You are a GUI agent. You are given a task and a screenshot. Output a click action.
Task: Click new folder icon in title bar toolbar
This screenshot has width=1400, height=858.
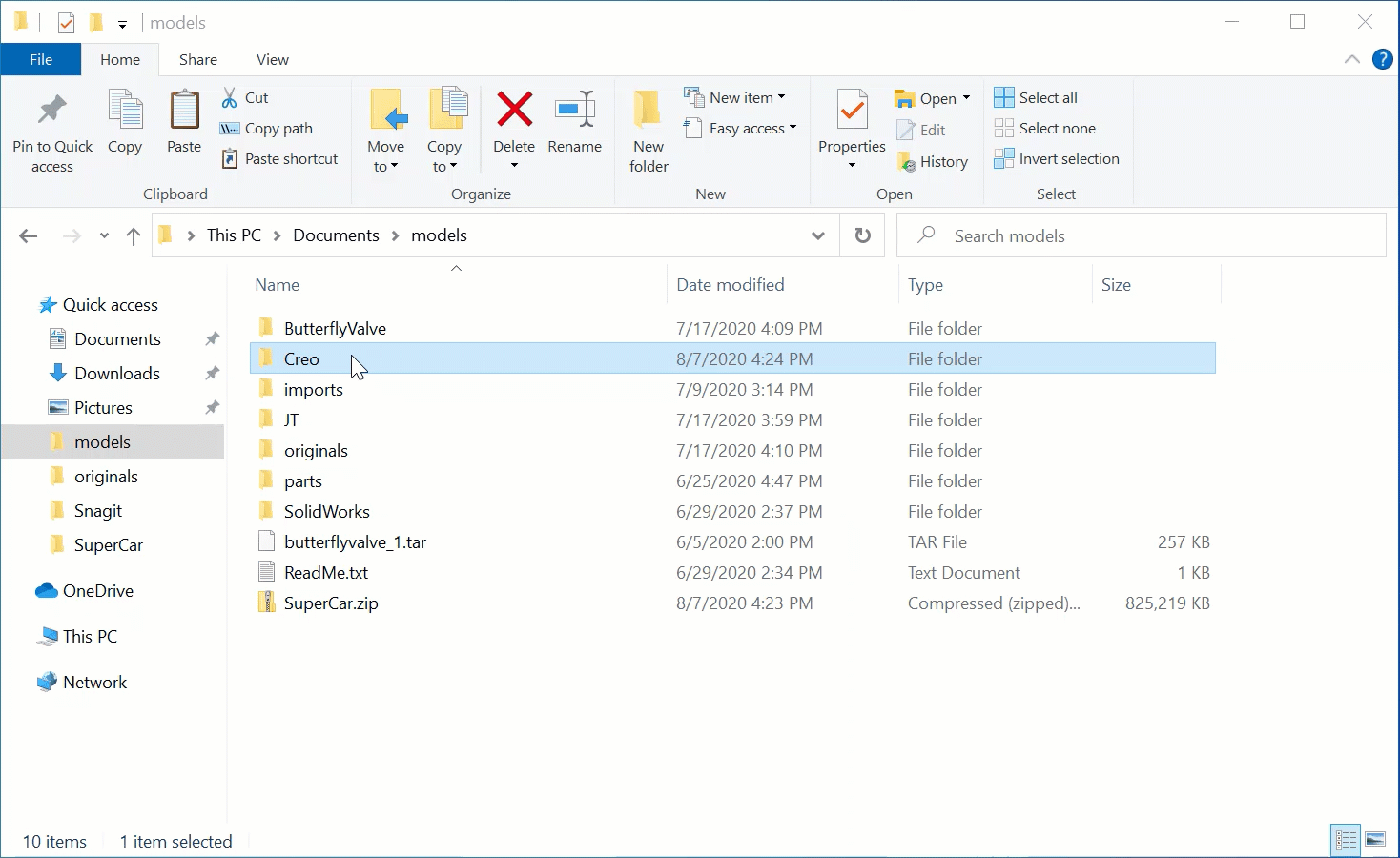[x=95, y=23]
